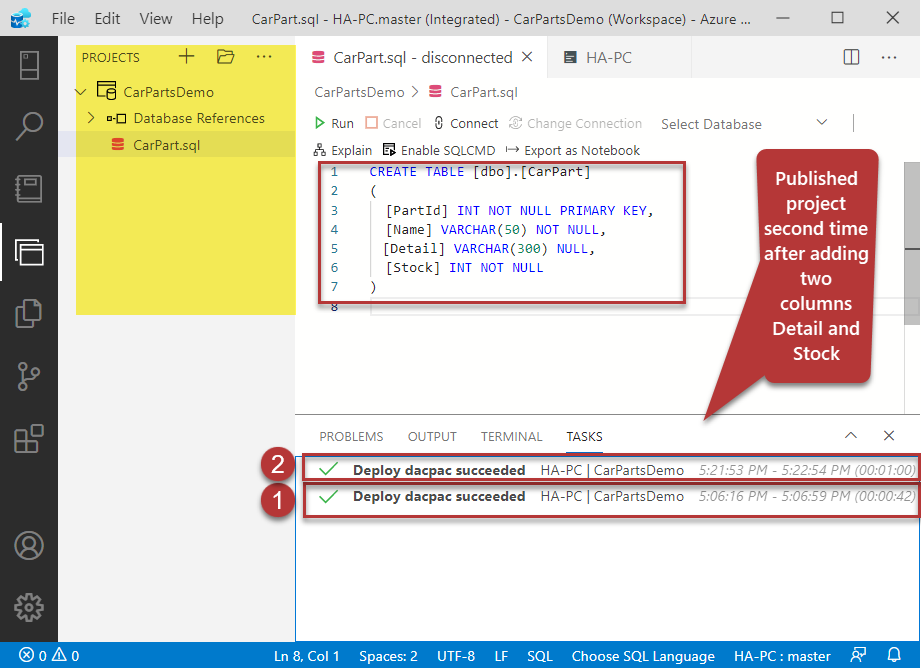Select CarPart.sql in the project tree
Viewport: 921px width, 669px height.
pyautogui.click(x=166, y=145)
